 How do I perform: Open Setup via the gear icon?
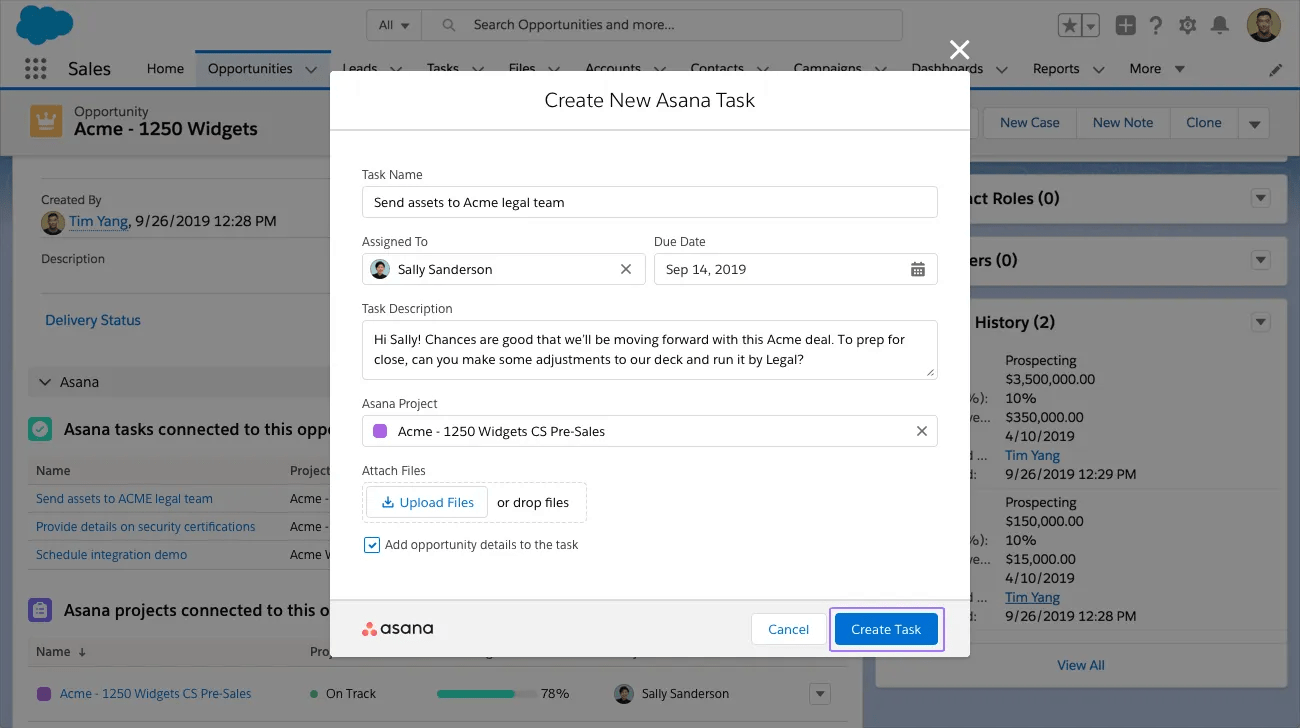coord(1187,26)
